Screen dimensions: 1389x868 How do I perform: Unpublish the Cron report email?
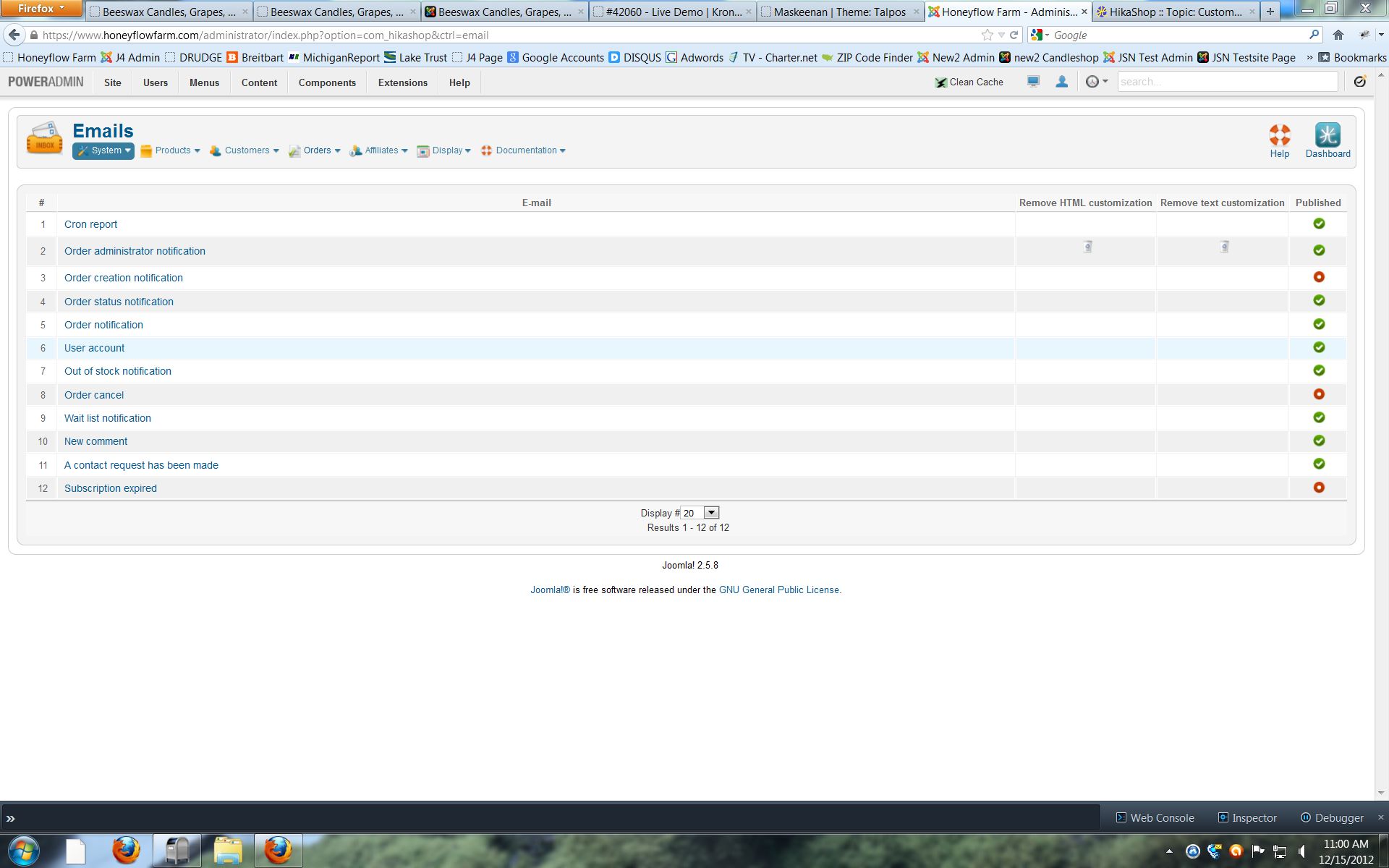tap(1319, 224)
